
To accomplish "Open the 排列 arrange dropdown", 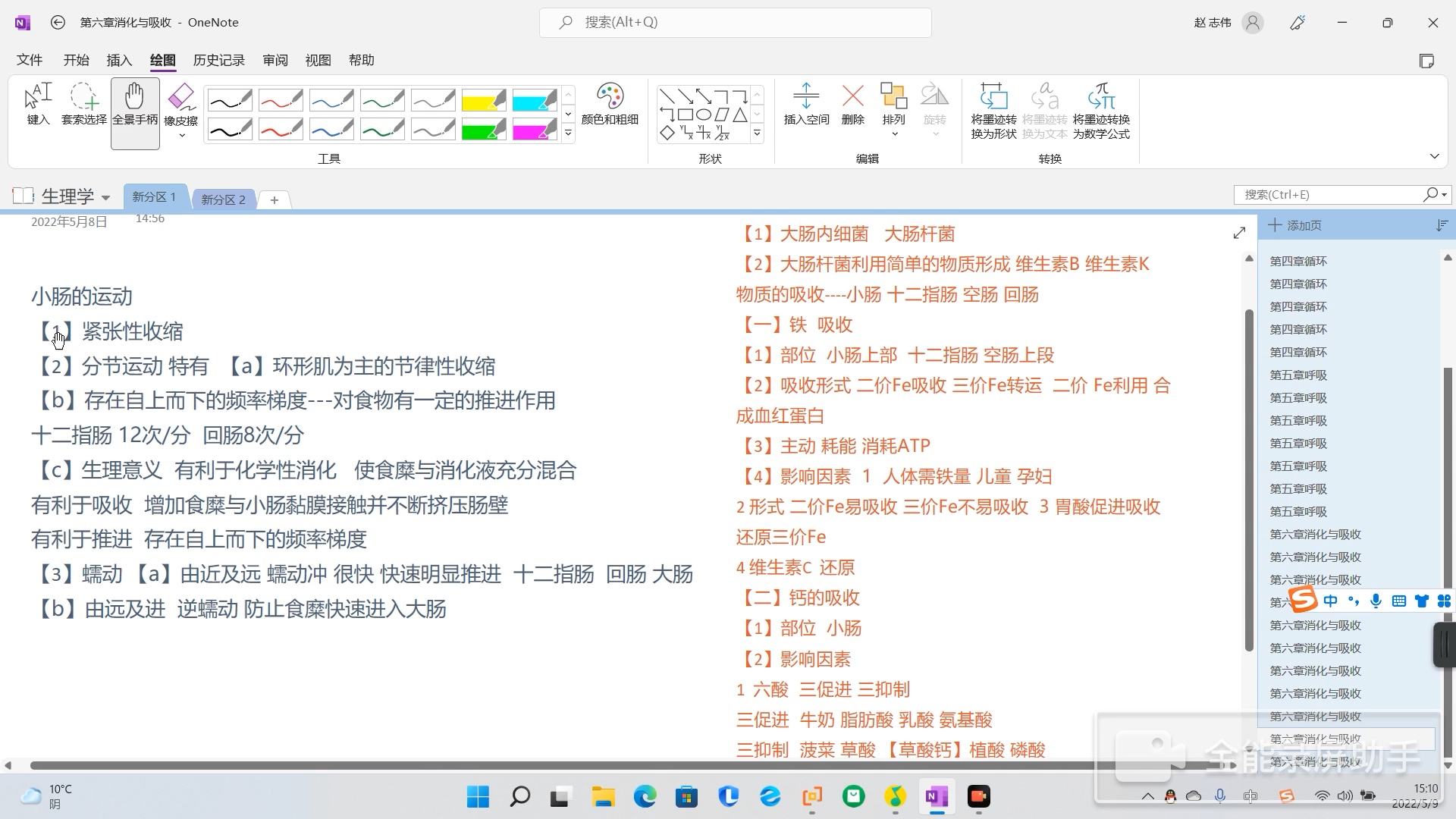I will click(x=894, y=111).
